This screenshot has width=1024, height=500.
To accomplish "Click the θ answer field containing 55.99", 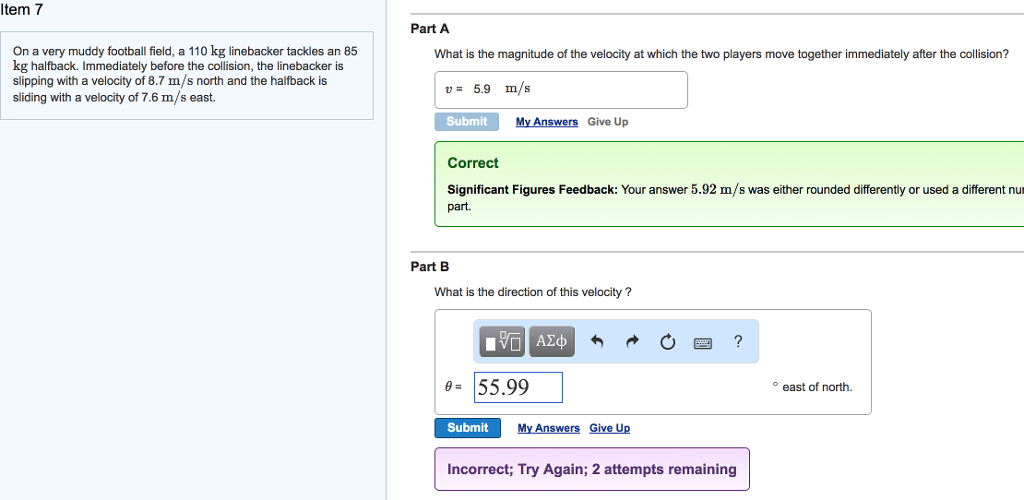I will coord(518,387).
